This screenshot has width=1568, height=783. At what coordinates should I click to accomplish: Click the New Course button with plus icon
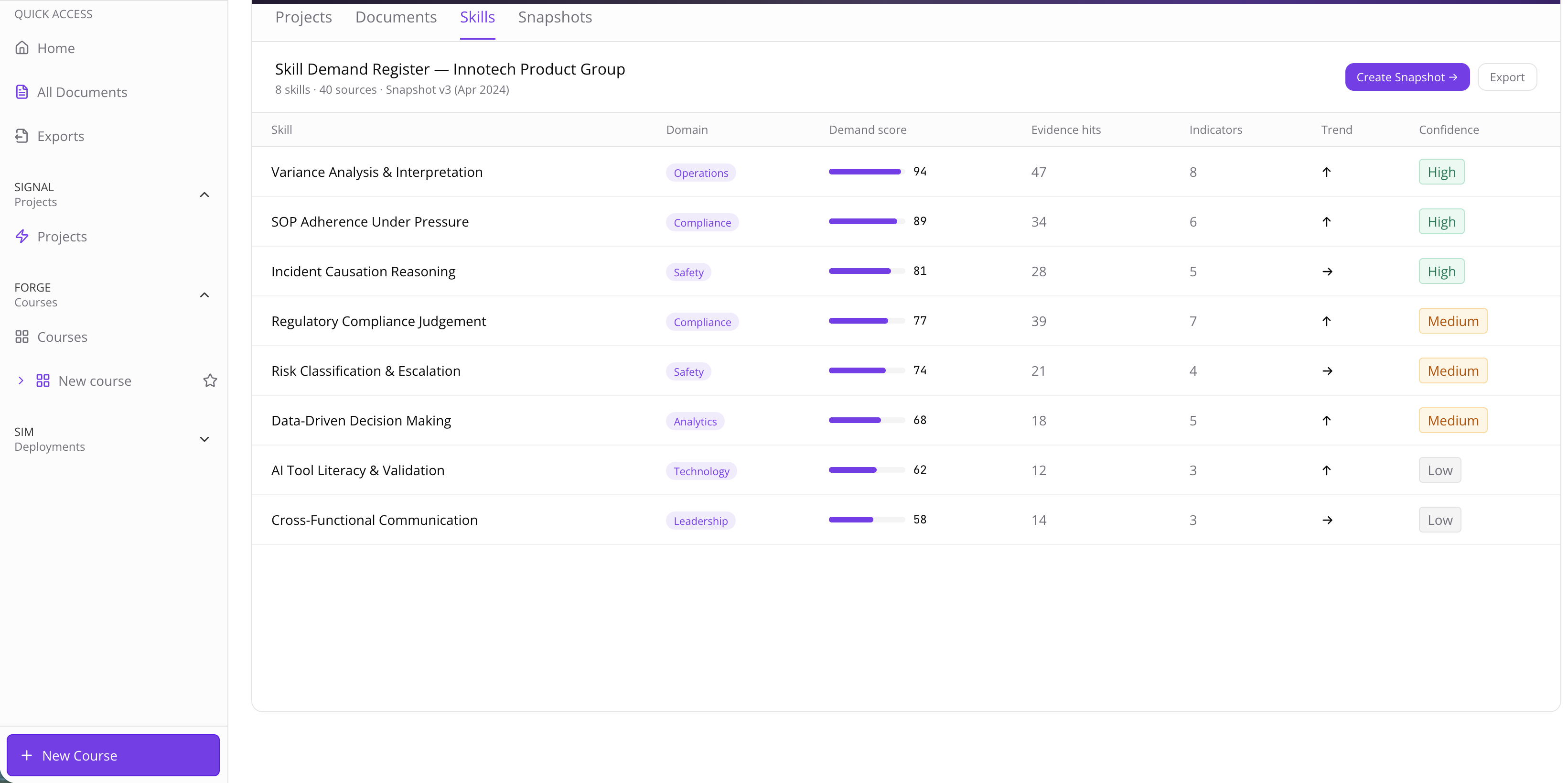[x=113, y=755]
